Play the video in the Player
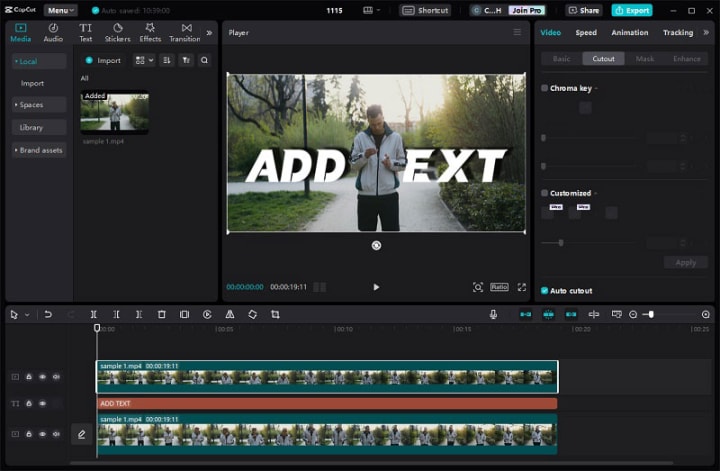The image size is (720, 471). 376,287
